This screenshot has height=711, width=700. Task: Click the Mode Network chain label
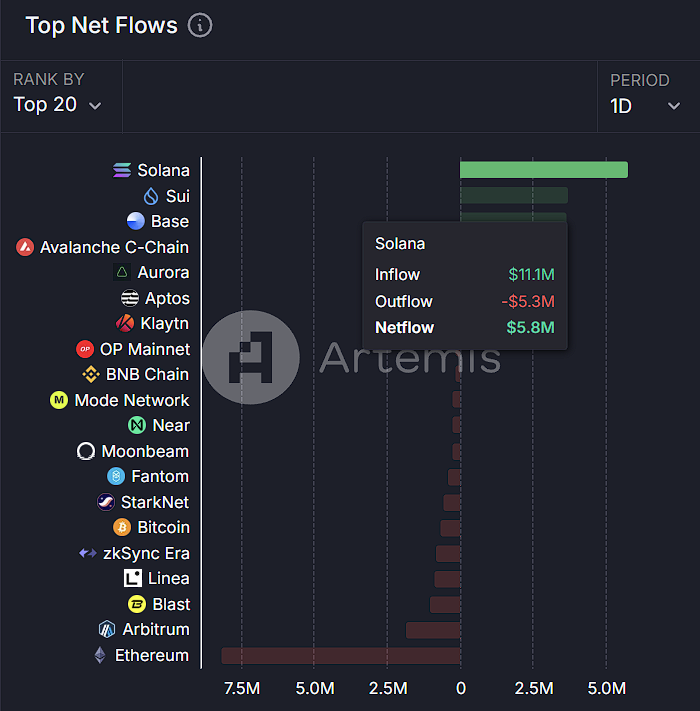point(131,400)
